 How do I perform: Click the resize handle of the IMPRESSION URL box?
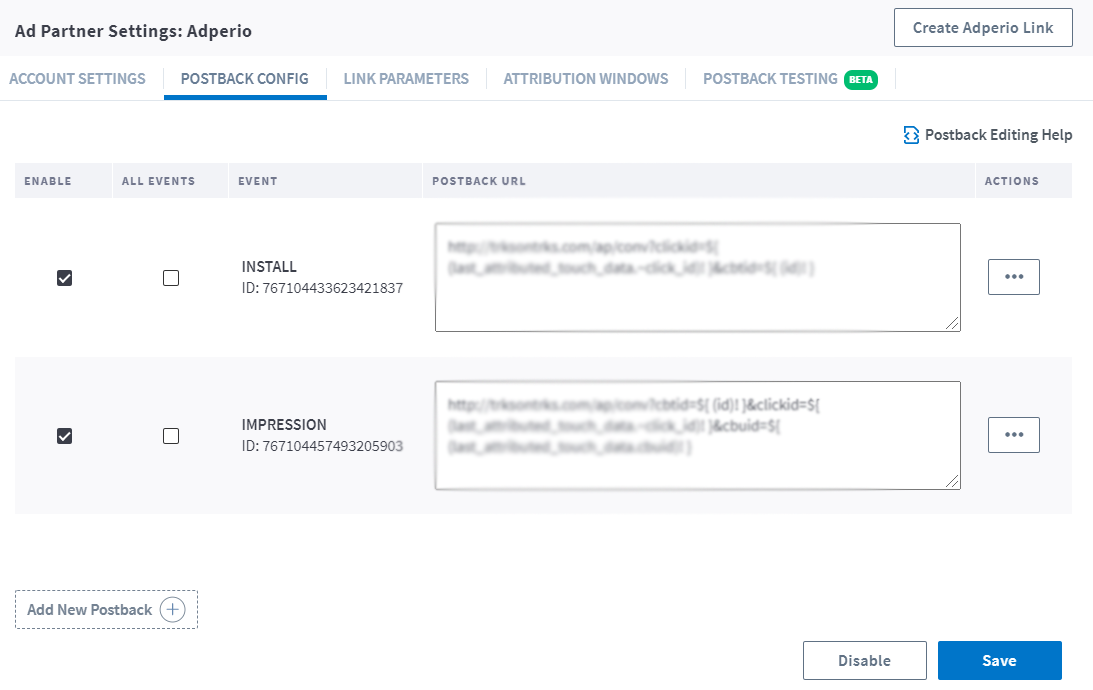click(x=952, y=482)
